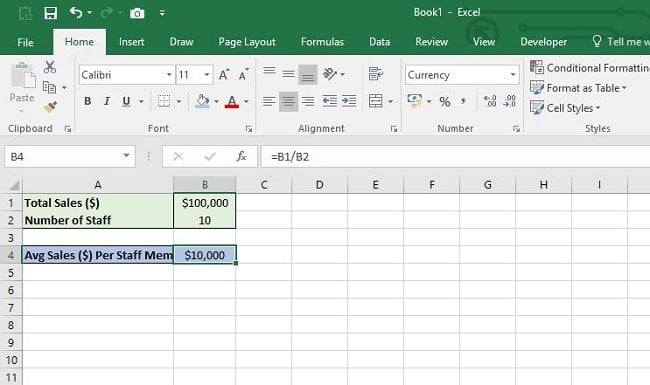Viewport: 650px width, 385px height.
Task: Increase font size with large A icon
Action: [x=224, y=75]
